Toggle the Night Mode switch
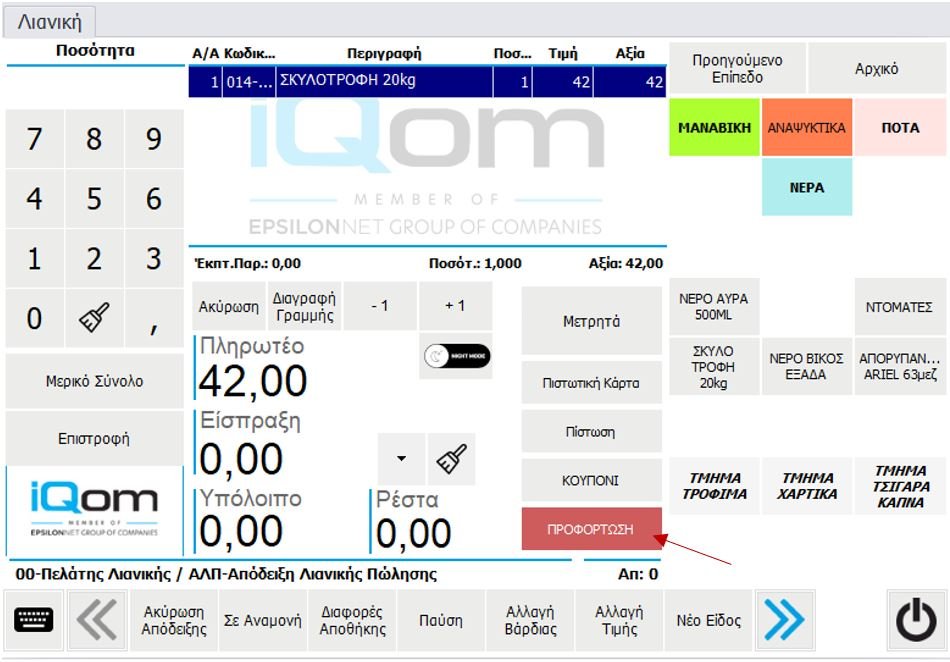The height and width of the screenshot is (662, 950). (x=456, y=356)
